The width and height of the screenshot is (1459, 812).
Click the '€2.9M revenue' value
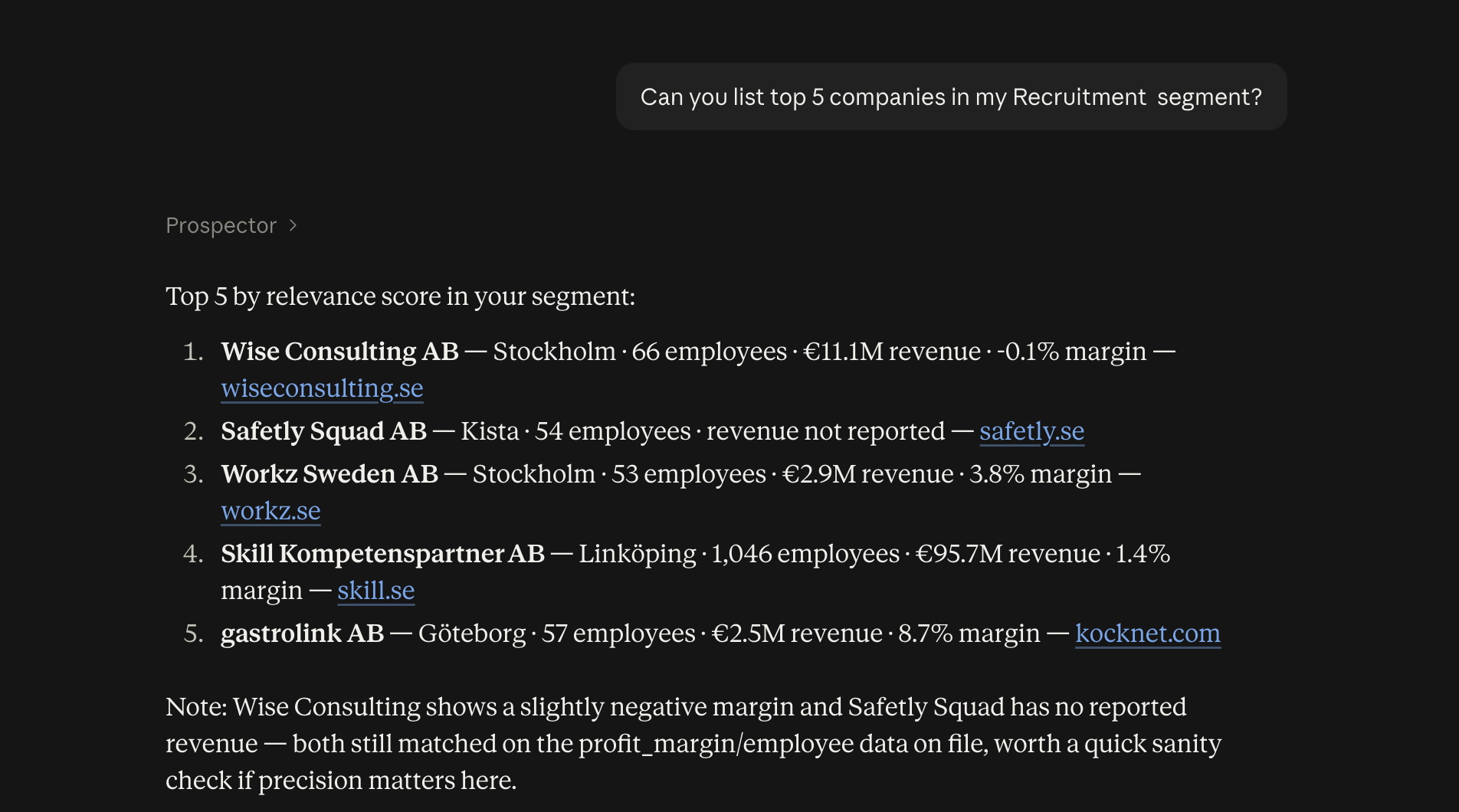tap(867, 474)
